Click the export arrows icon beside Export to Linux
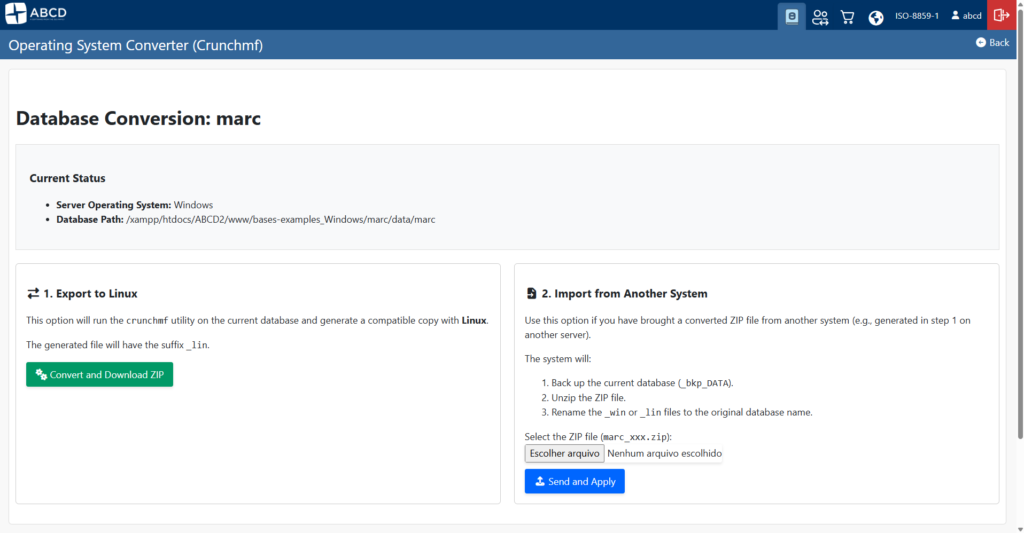 pos(33,294)
